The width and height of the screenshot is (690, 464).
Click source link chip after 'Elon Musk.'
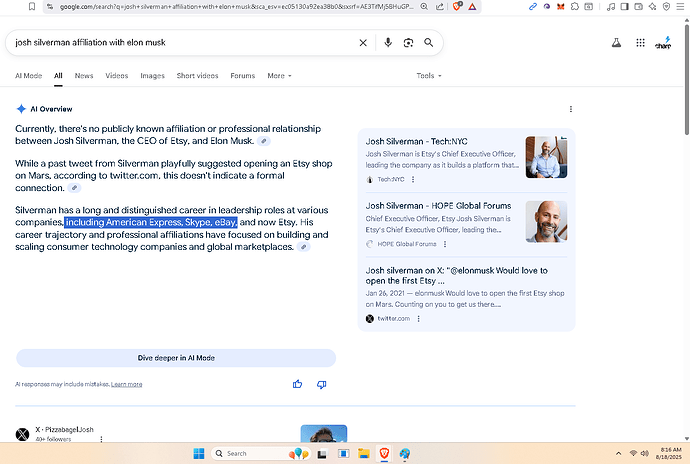(264, 141)
